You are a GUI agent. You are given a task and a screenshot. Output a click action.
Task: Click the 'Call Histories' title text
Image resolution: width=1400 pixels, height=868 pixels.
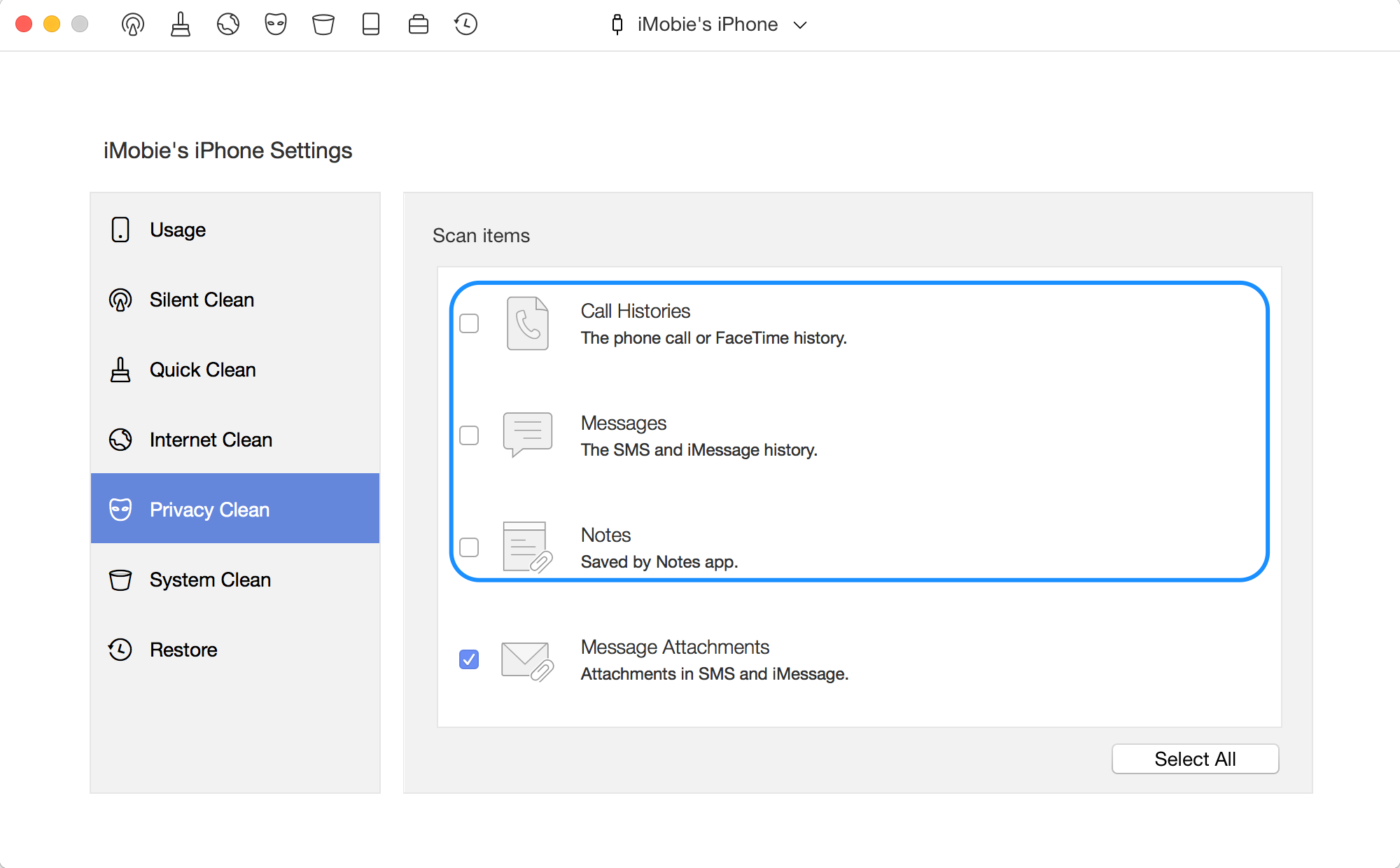pos(636,311)
